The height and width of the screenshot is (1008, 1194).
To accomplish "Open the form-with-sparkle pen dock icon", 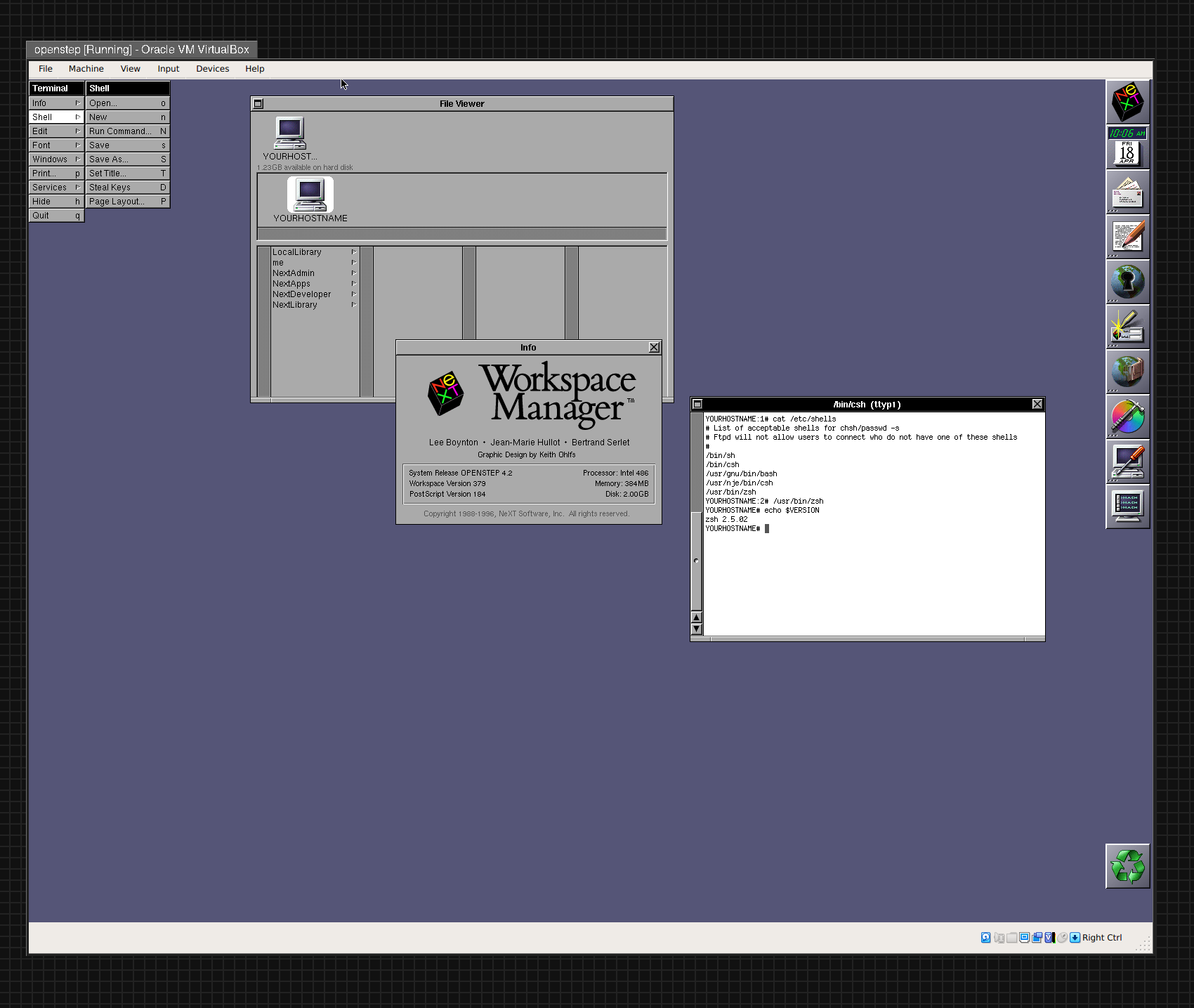I will click(x=1127, y=327).
